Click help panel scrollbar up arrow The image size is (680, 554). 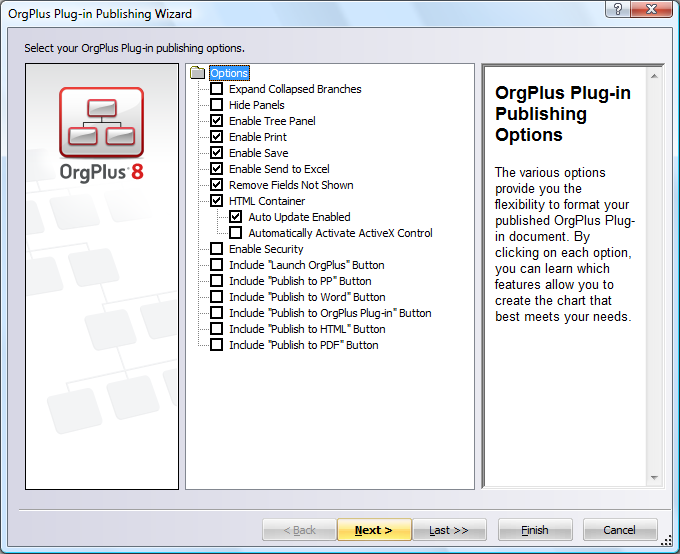[654, 76]
